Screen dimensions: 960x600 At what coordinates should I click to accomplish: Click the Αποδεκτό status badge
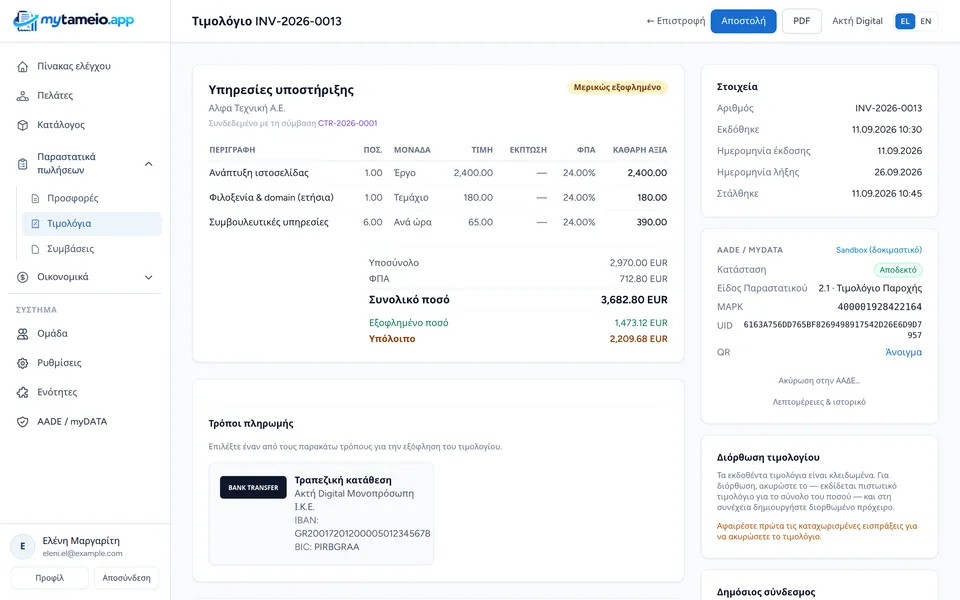(x=898, y=270)
